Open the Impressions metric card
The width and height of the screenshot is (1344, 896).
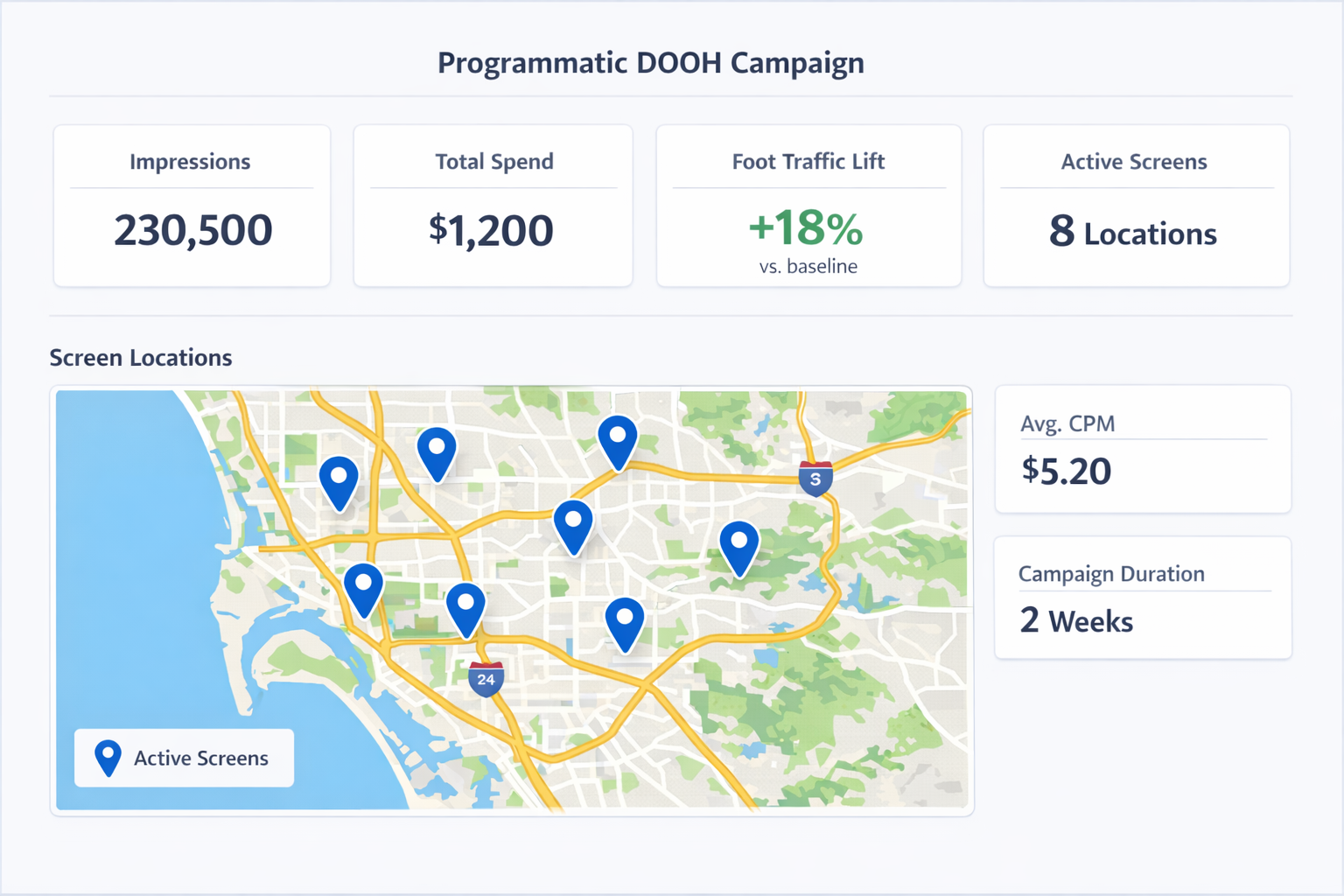[192, 205]
